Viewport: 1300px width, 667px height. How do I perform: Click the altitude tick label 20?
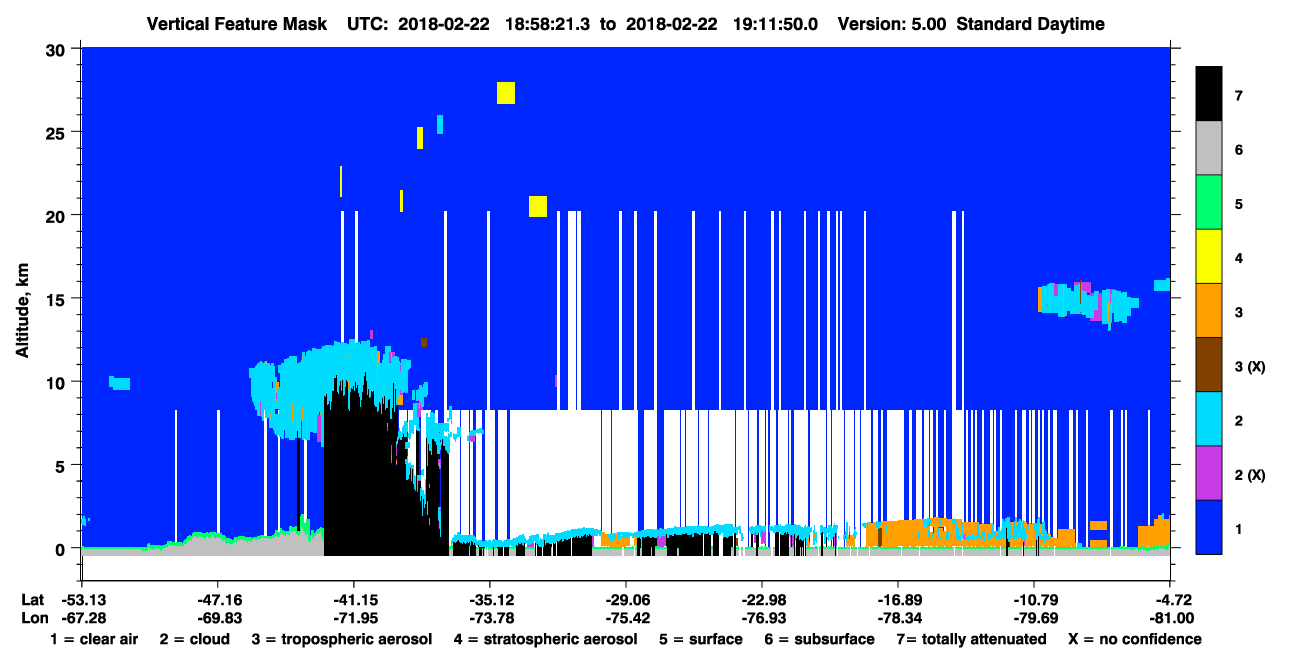(57, 215)
